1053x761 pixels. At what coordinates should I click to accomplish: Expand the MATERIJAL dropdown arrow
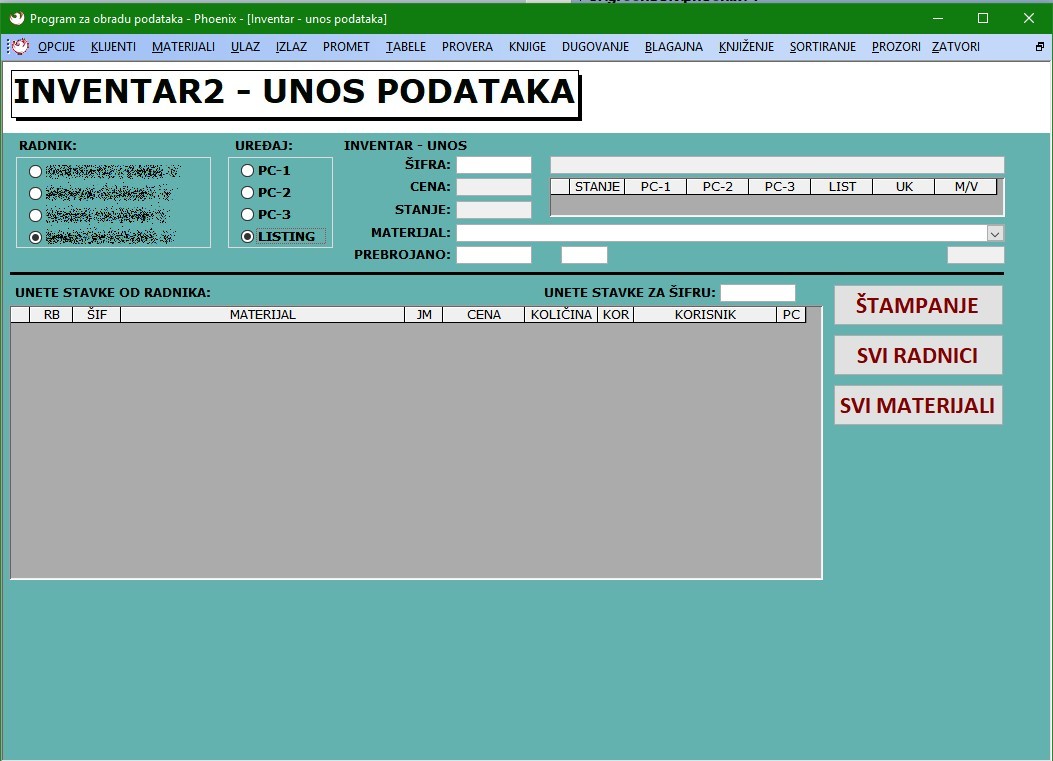pyautogui.click(x=995, y=233)
